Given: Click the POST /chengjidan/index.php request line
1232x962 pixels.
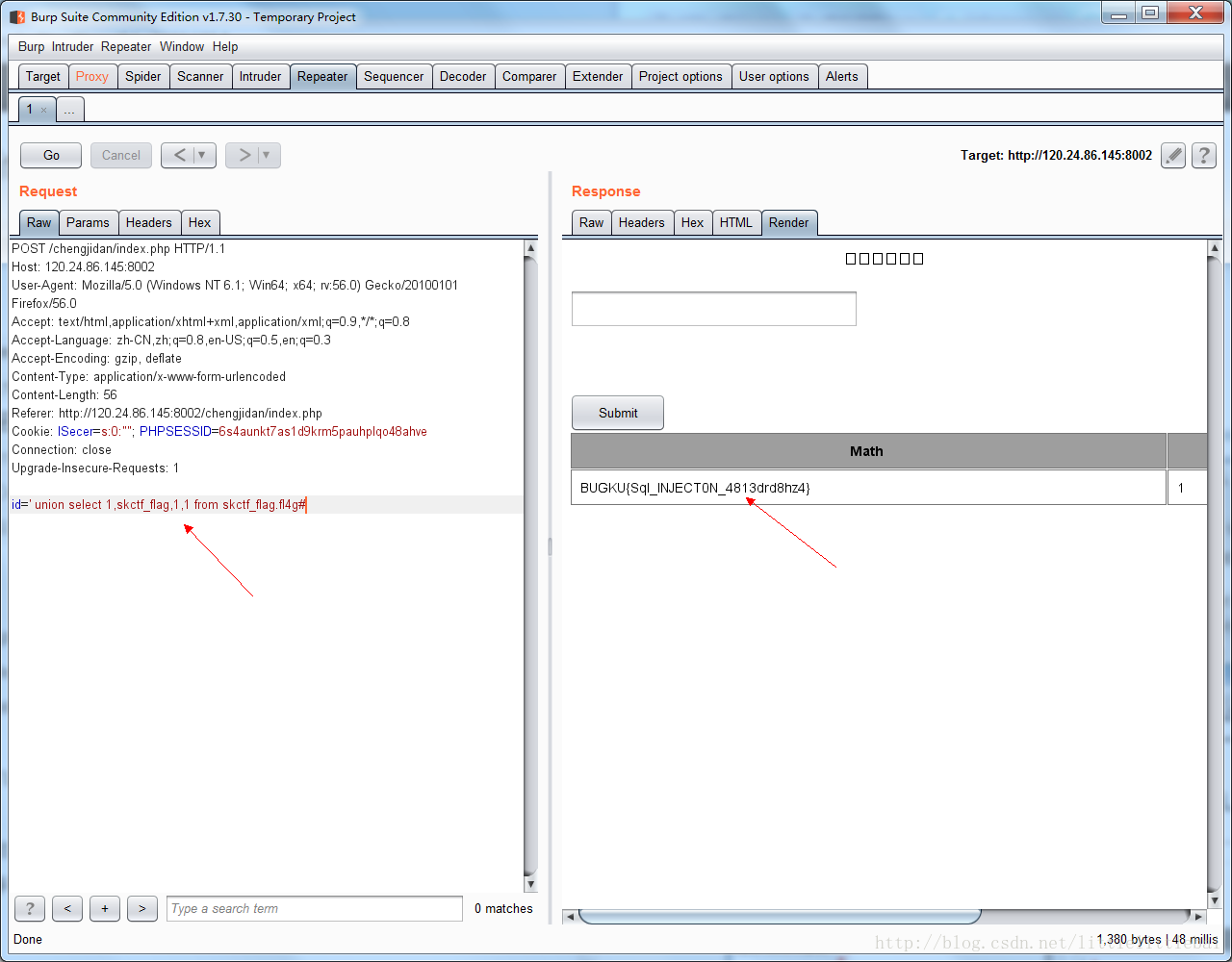Looking at the screenshot, I should 118,248.
